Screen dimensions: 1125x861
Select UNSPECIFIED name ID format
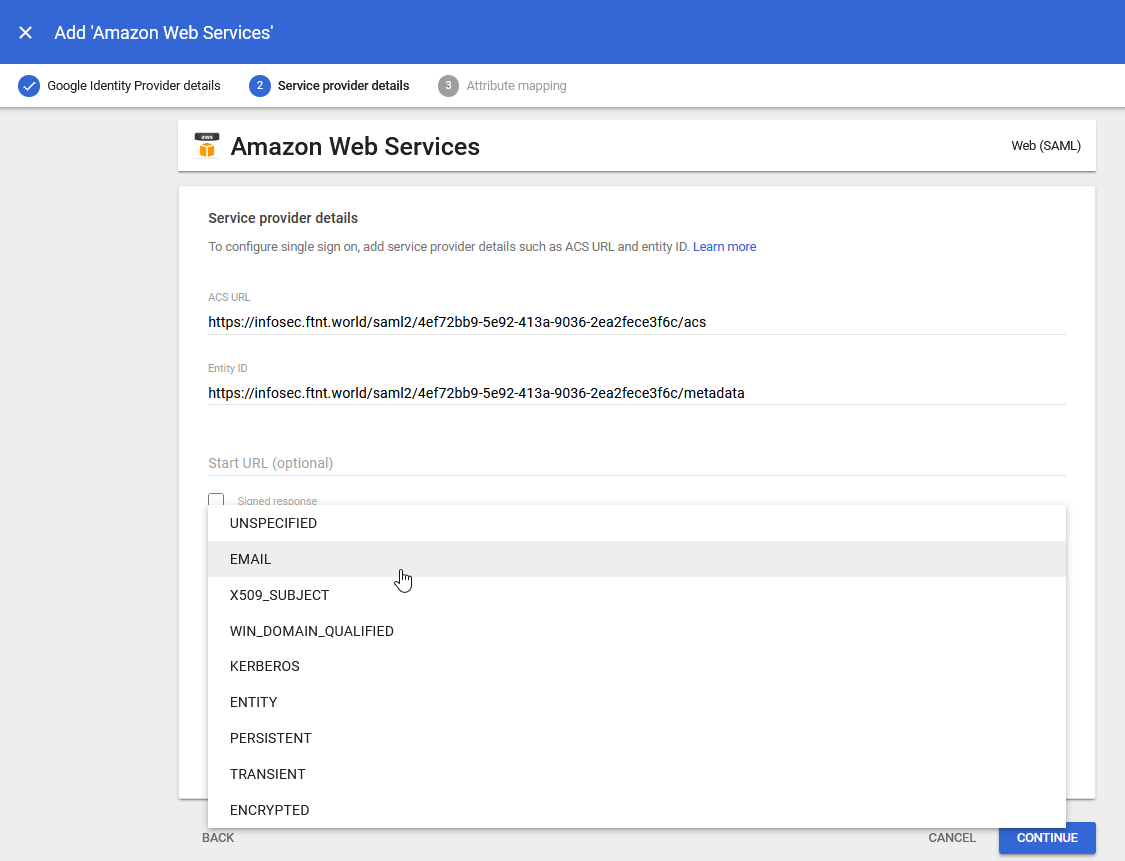pyautogui.click(x=636, y=523)
